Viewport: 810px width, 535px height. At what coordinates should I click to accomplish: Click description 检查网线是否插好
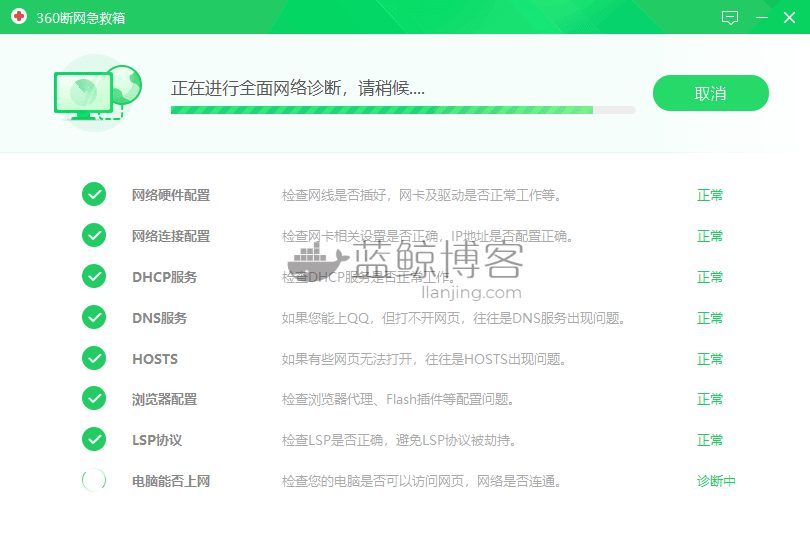[422, 195]
